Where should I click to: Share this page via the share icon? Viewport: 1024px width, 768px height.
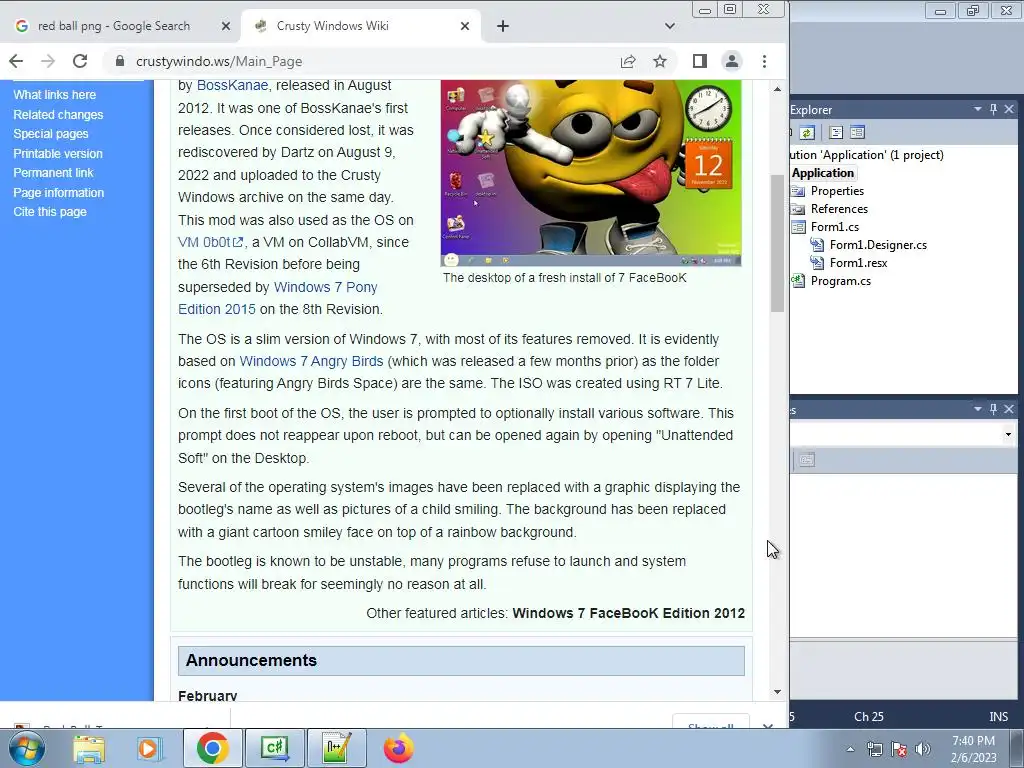tap(628, 61)
